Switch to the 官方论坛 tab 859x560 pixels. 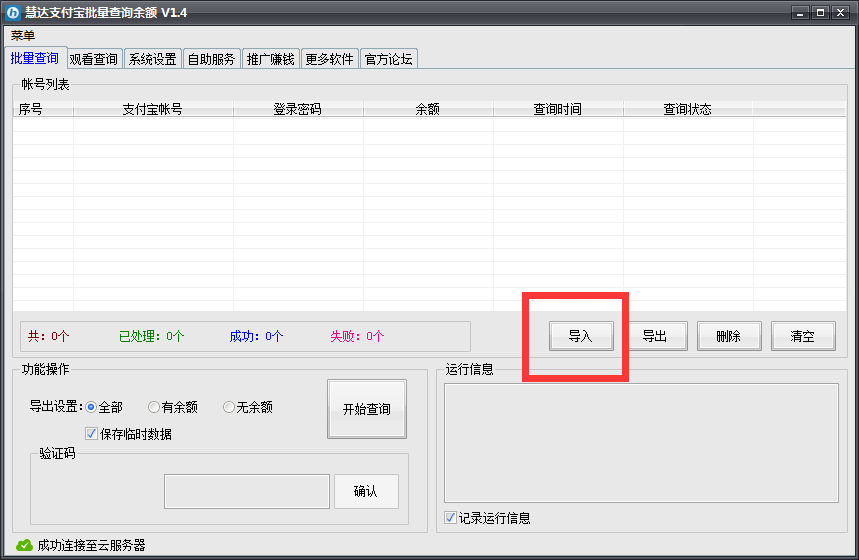tap(388, 59)
